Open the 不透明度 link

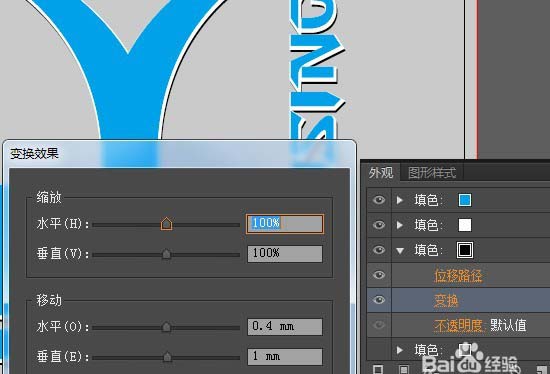click(x=458, y=326)
